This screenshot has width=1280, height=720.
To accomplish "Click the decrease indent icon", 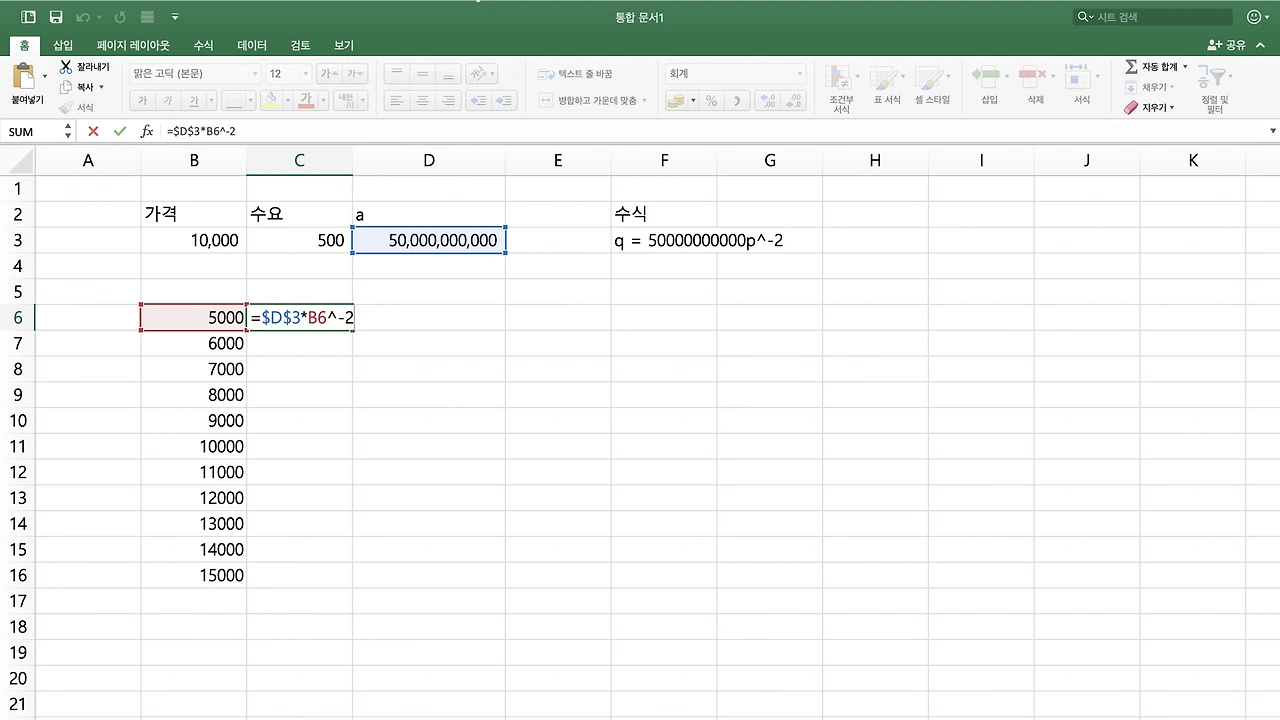I will pos(479,100).
